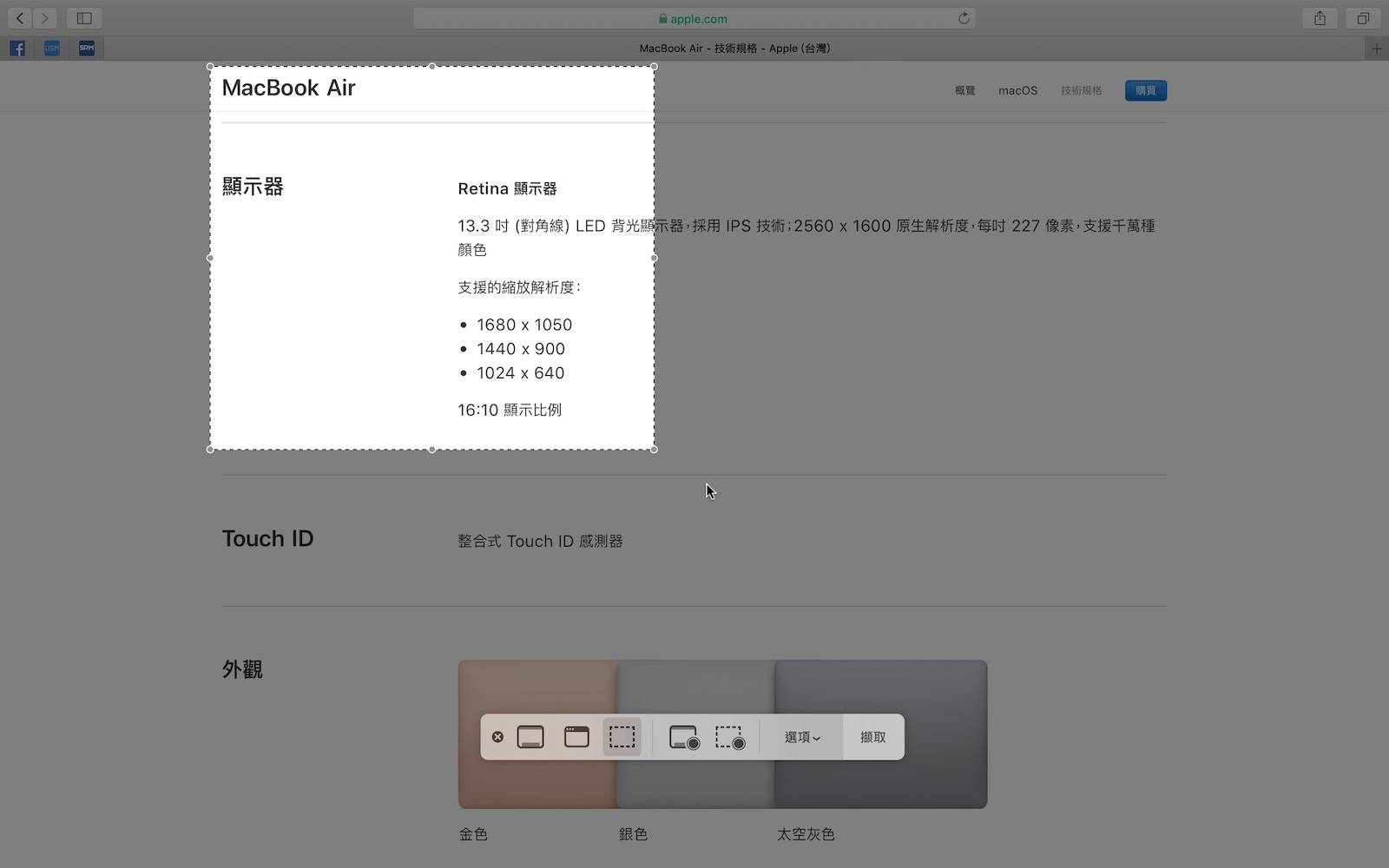This screenshot has width=1389, height=868.
Task: Open the 概覽 overview link
Action: click(x=964, y=90)
